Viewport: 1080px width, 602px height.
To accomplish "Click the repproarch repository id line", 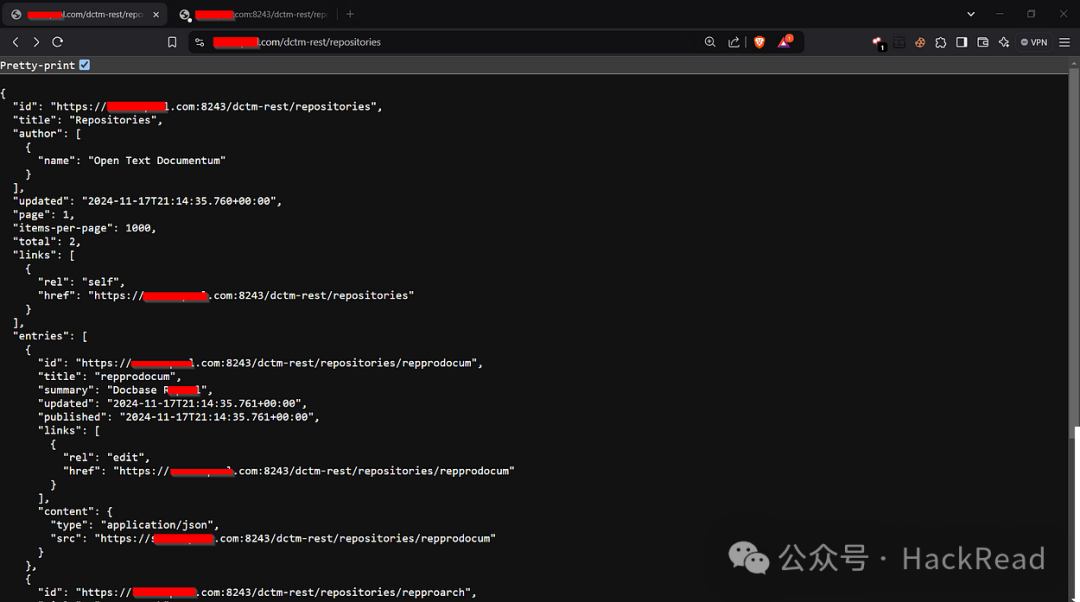I will (x=257, y=592).
